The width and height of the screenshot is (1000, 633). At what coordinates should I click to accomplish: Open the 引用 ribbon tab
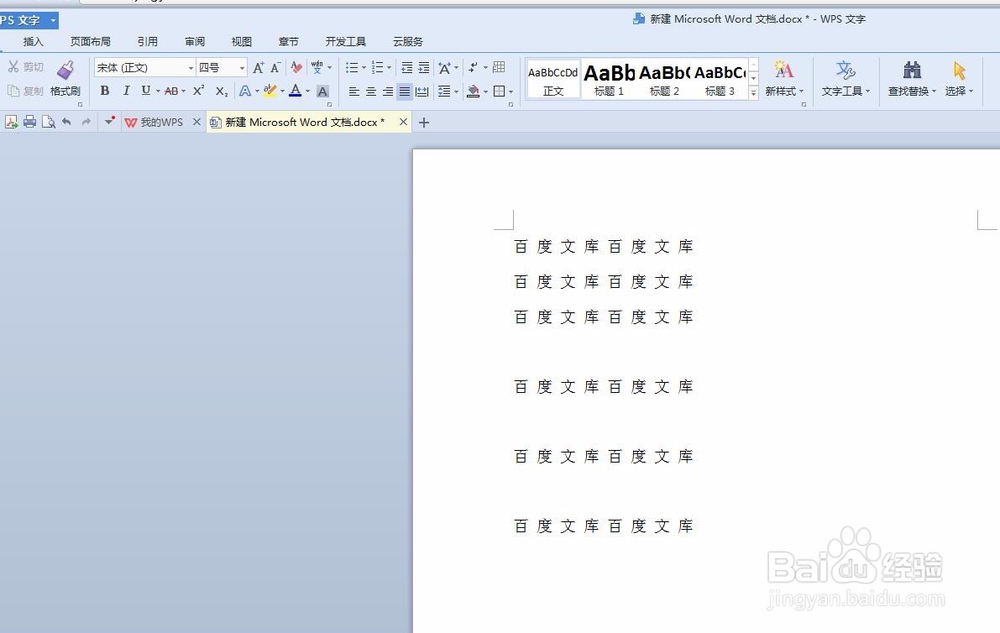[x=147, y=41]
